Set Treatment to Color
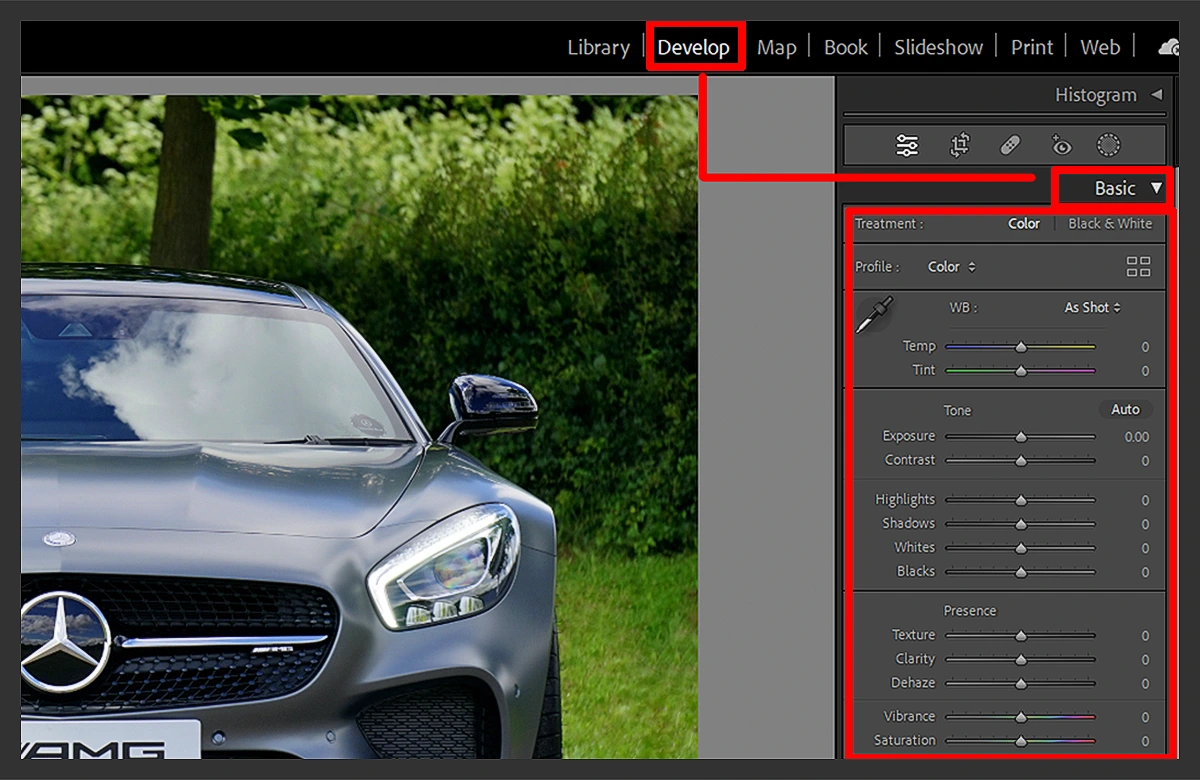 coord(1024,224)
